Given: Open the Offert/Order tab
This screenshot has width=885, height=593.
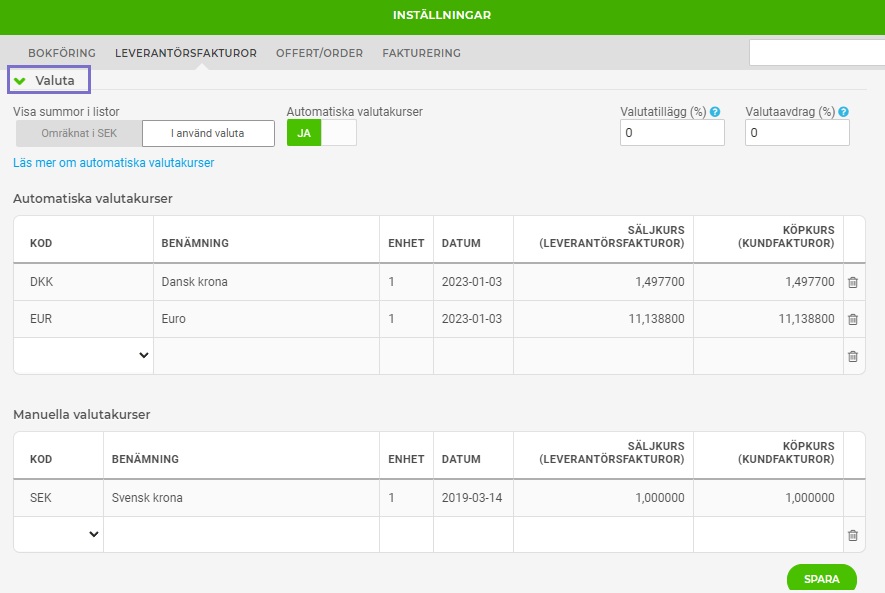Looking at the screenshot, I should tap(319, 53).
